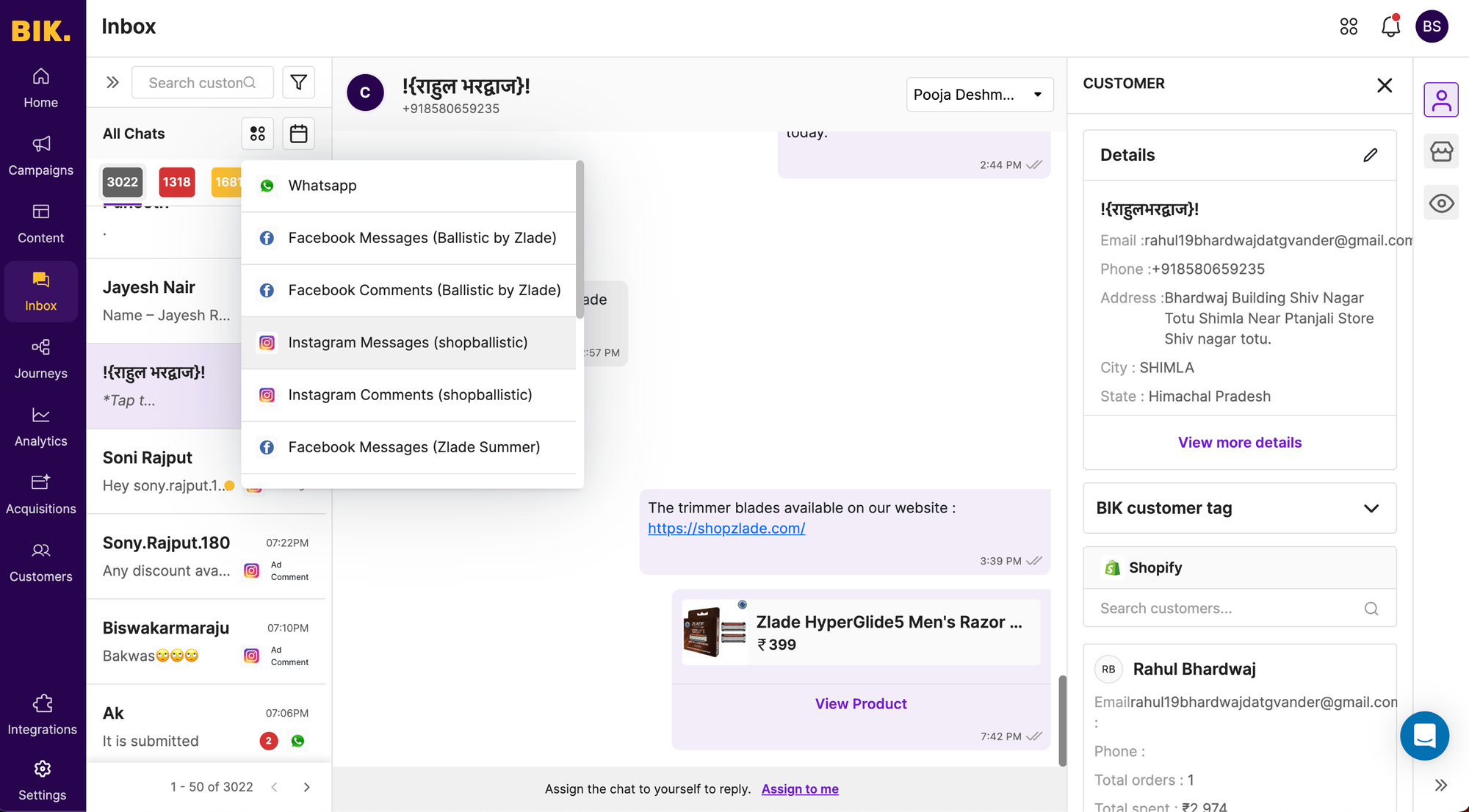The width and height of the screenshot is (1469, 812).
Task: Toggle the apps grid icon near All Chats
Action: click(x=257, y=133)
